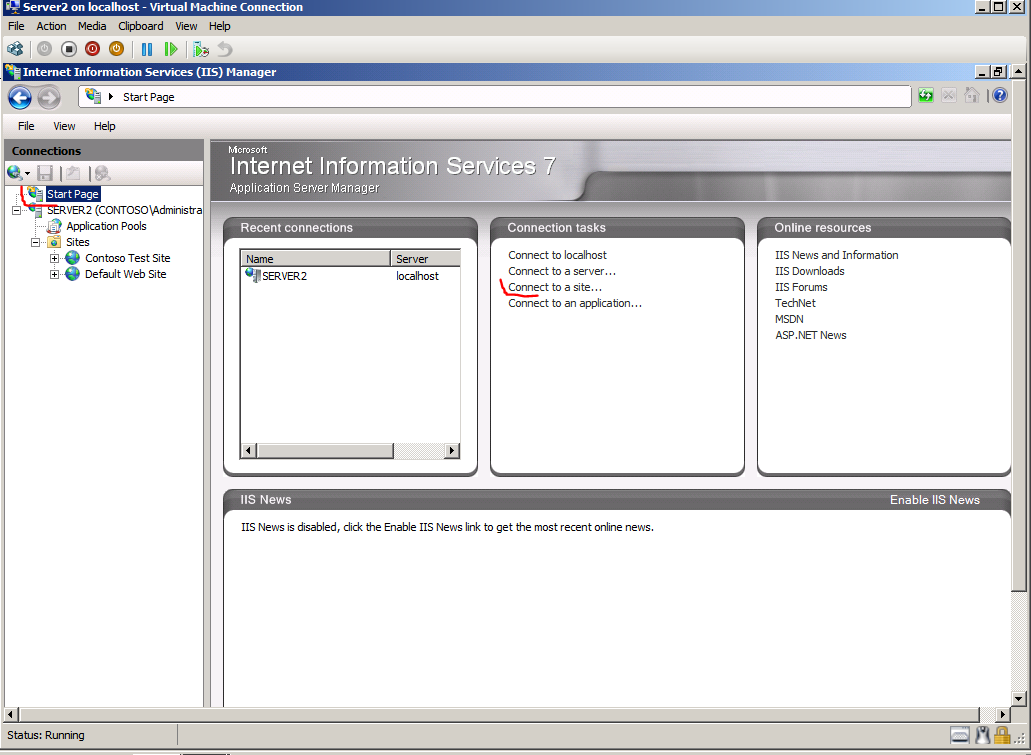The width and height of the screenshot is (1031, 755).
Task: Collapse the Sites node
Action: tap(36, 242)
